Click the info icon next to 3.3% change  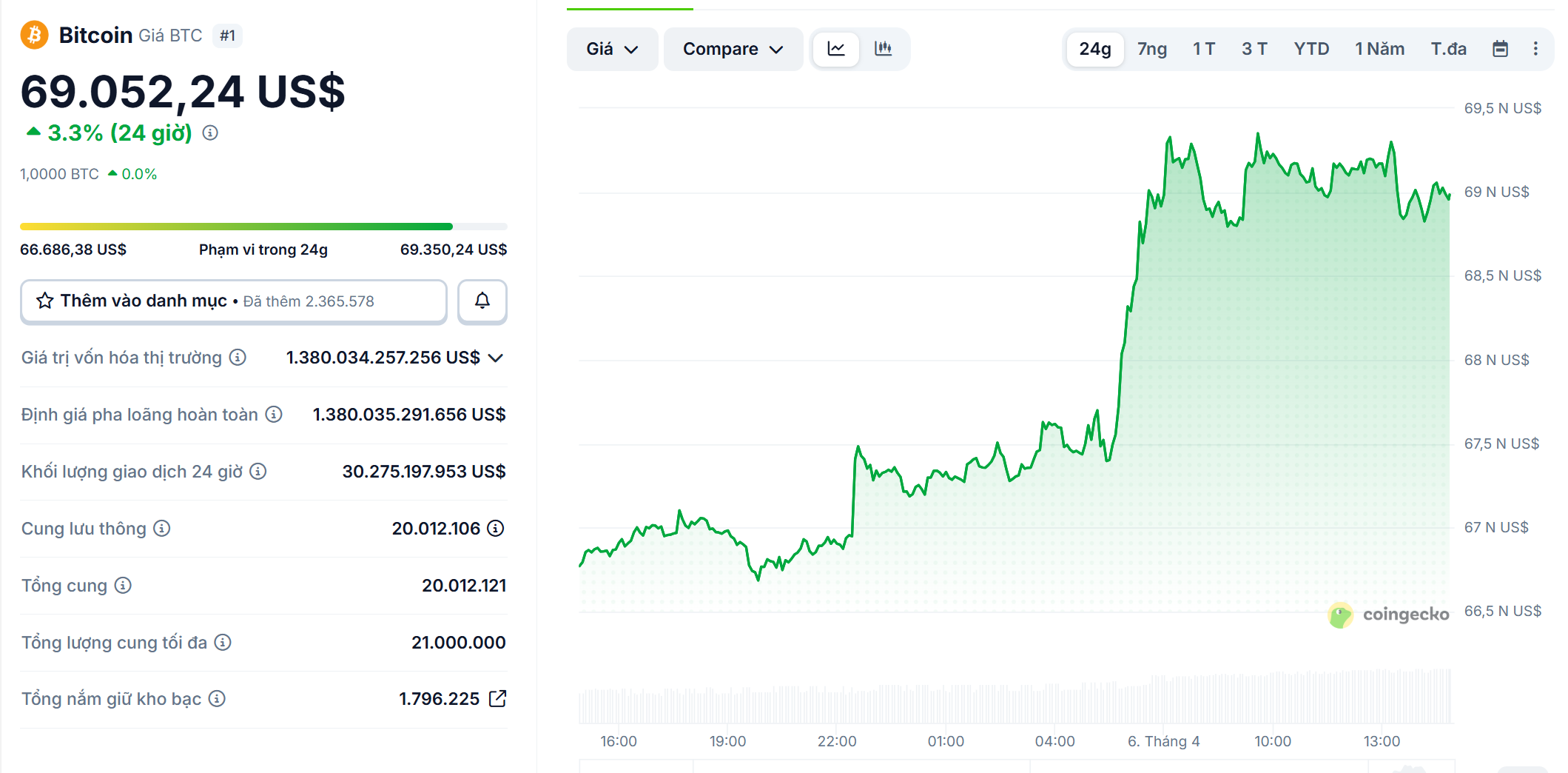pos(211,134)
